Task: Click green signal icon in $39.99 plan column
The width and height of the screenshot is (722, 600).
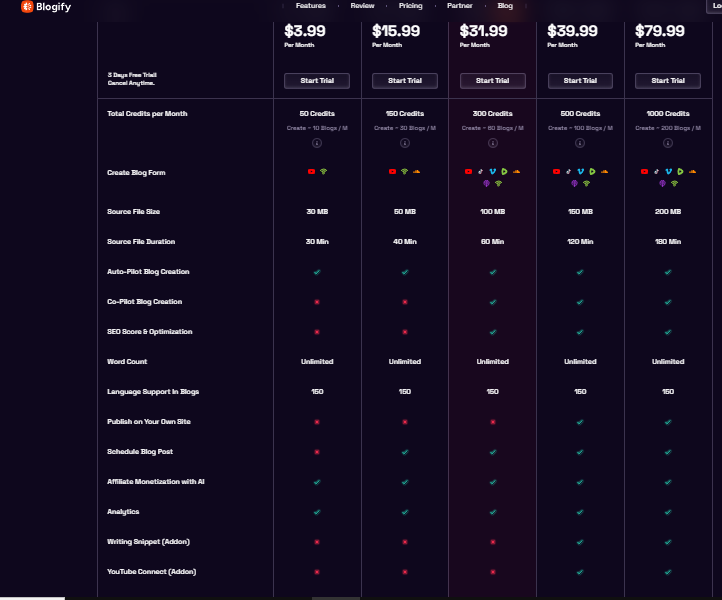Action: pos(586,183)
